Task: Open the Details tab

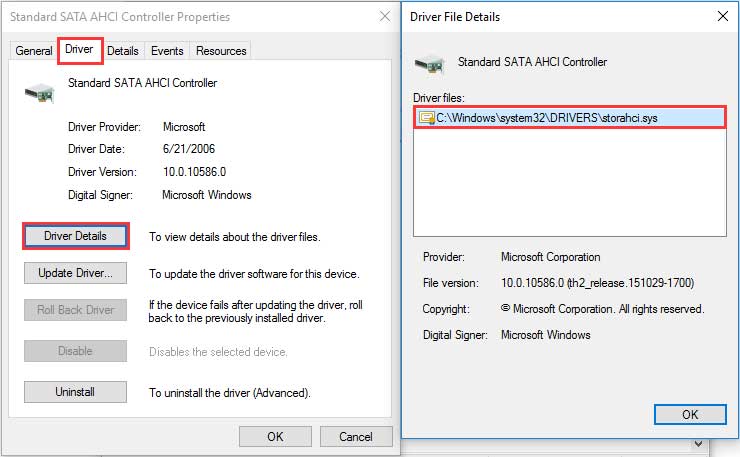Action: (x=123, y=51)
